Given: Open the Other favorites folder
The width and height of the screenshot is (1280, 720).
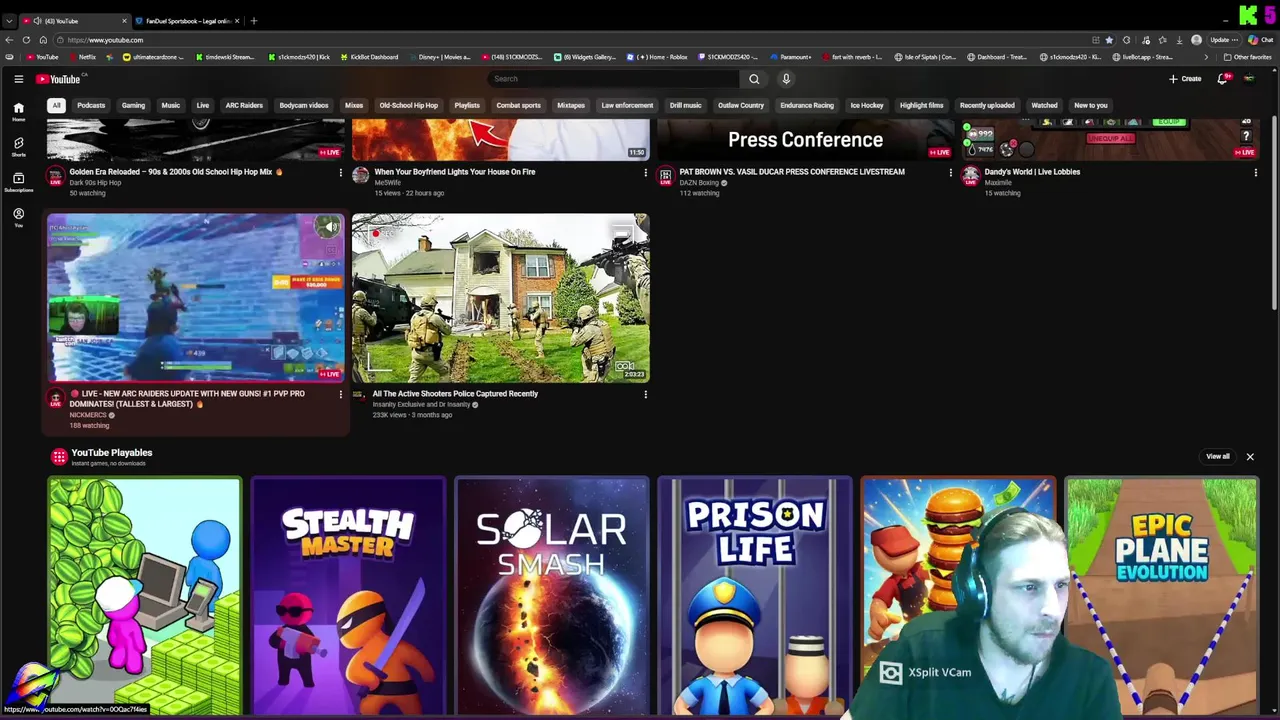Looking at the screenshot, I should (x=1248, y=57).
